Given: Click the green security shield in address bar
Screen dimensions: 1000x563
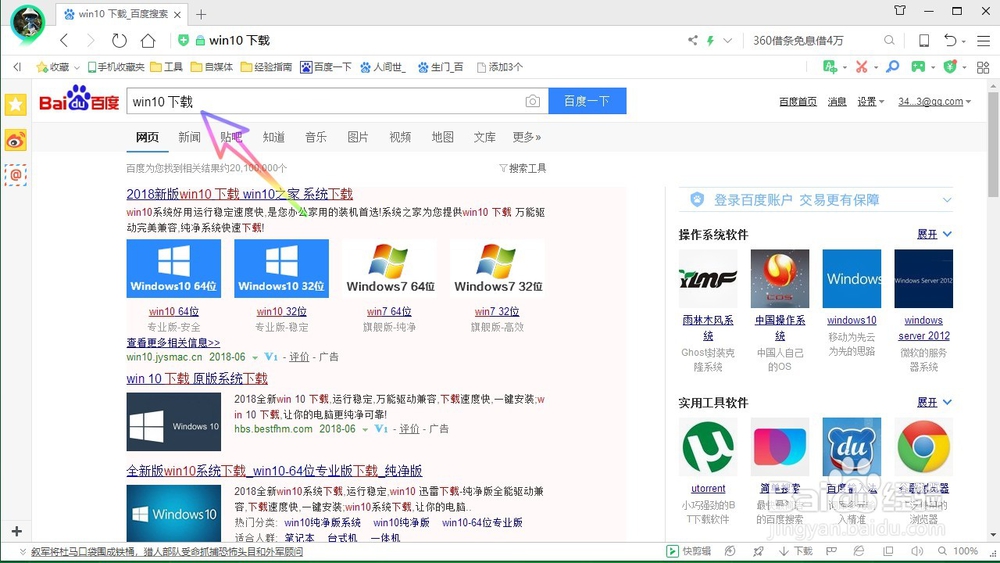Looking at the screenshot, I should pyautogui.click(x=184, y=40).
